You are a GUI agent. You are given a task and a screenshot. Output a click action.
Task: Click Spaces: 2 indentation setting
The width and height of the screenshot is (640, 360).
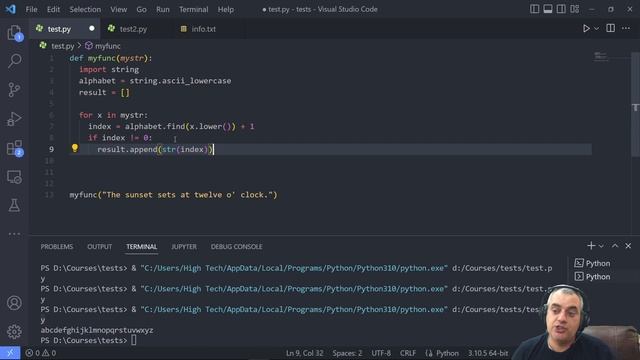coord(347,353)
